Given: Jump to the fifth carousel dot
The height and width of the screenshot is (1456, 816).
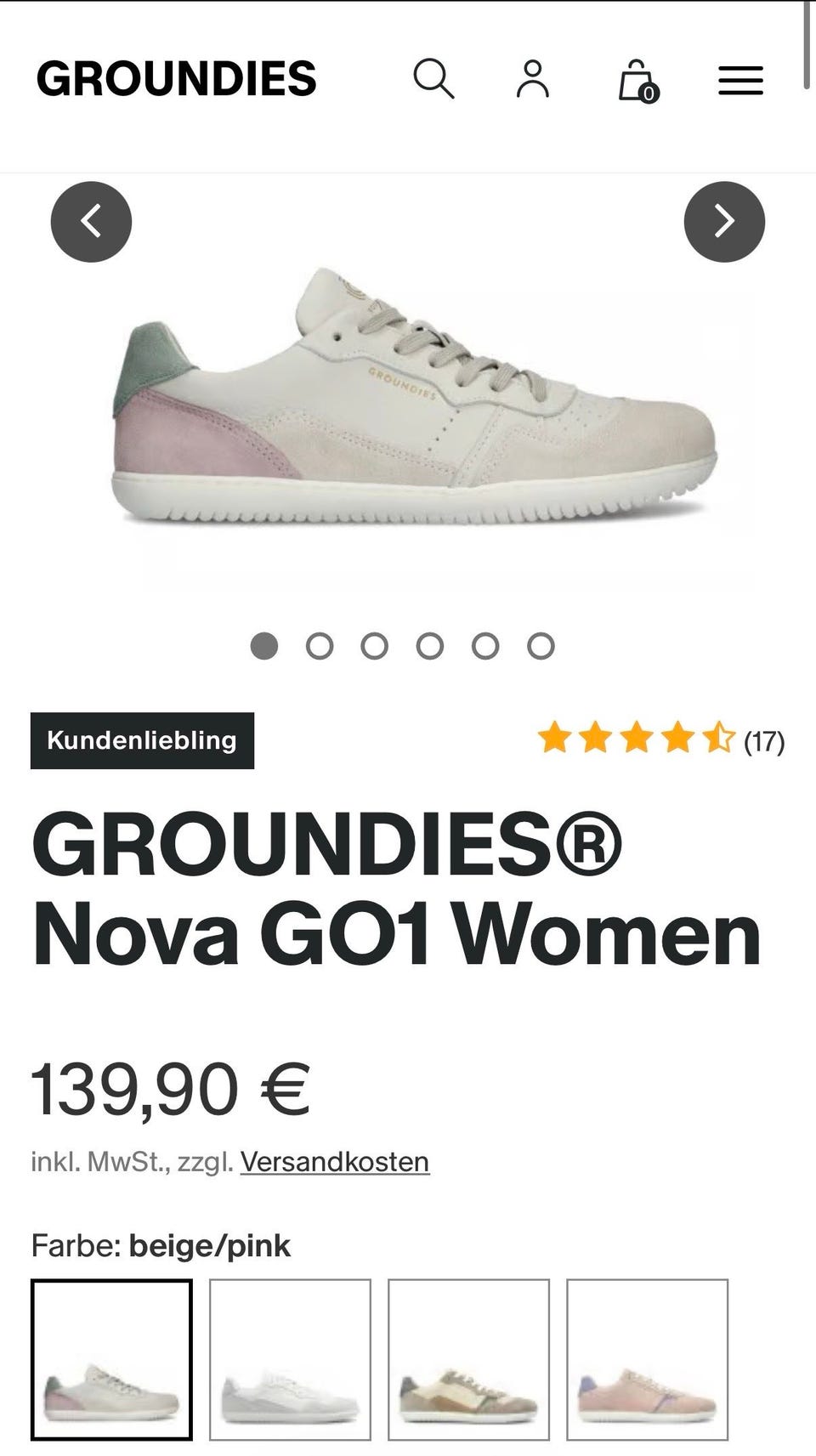Looking at the screenshot, I should pos(485,646).
